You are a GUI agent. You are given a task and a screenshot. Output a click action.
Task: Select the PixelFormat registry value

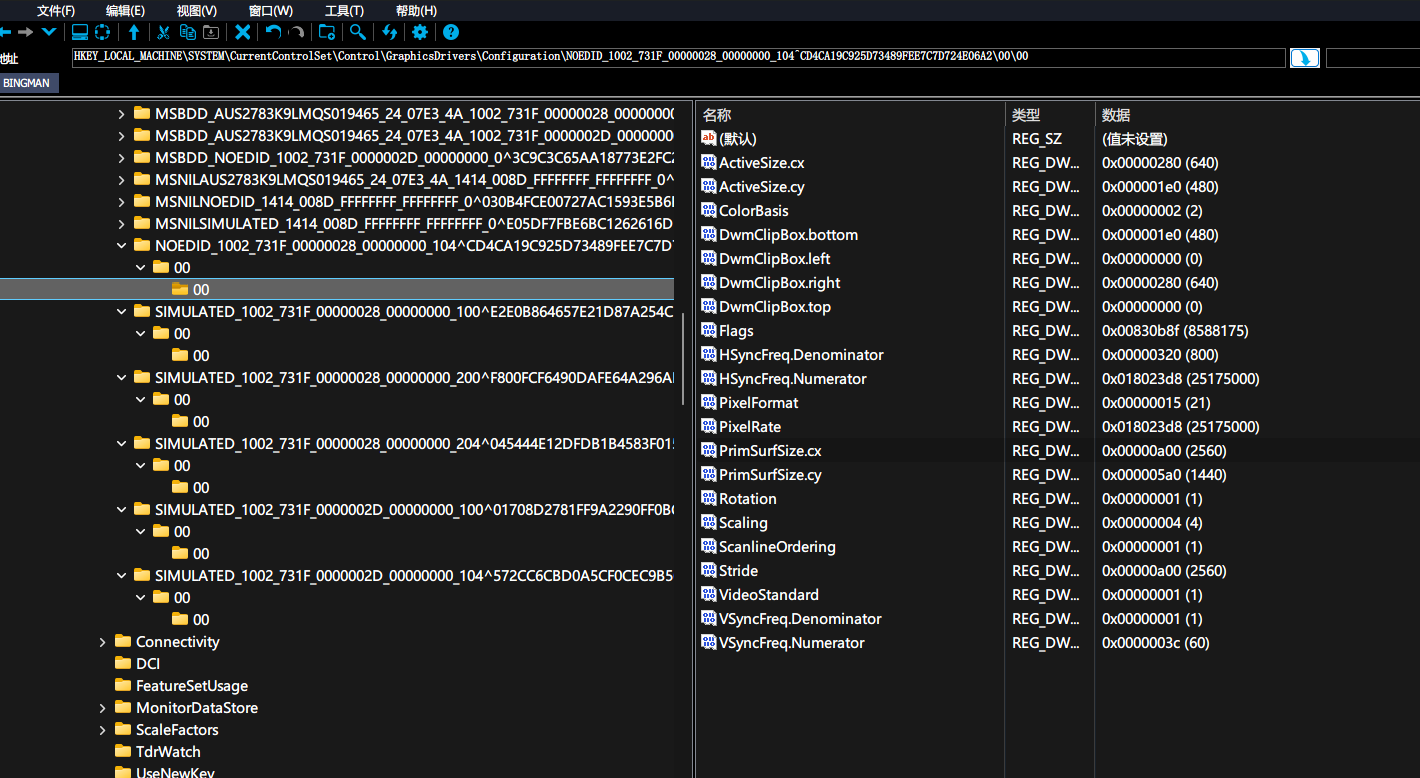[758, 403]
